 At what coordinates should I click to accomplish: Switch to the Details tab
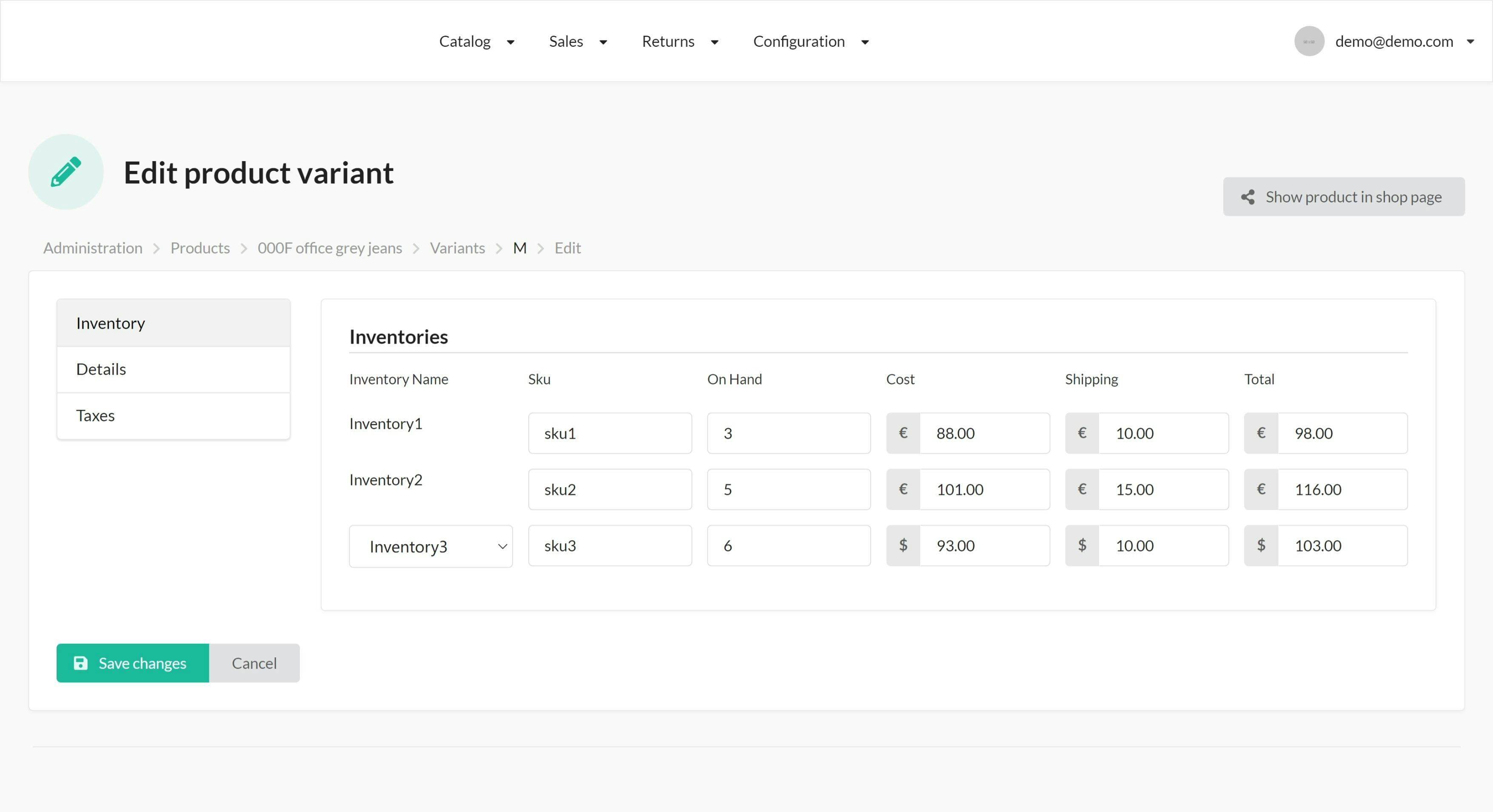click(173, 369)
